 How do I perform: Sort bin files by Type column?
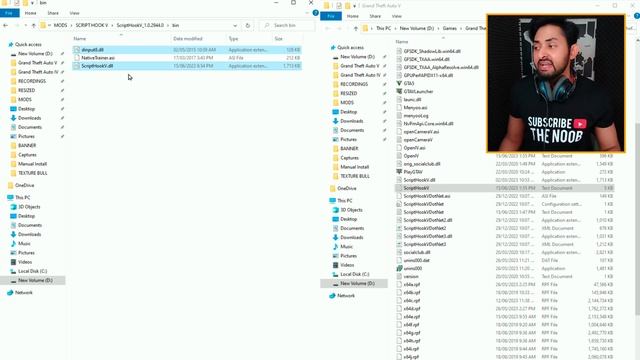[233, 39]
